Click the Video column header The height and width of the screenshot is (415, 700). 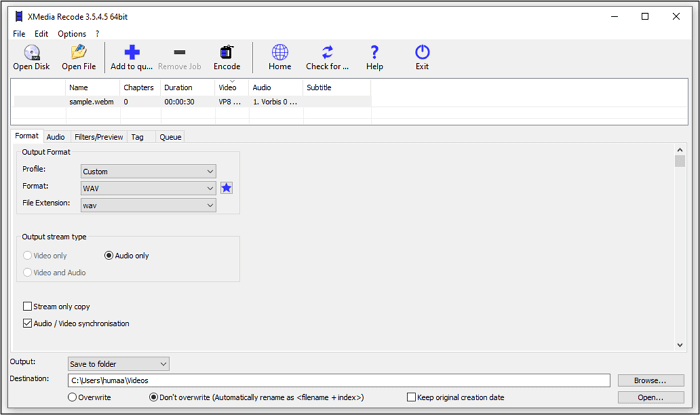232,87
